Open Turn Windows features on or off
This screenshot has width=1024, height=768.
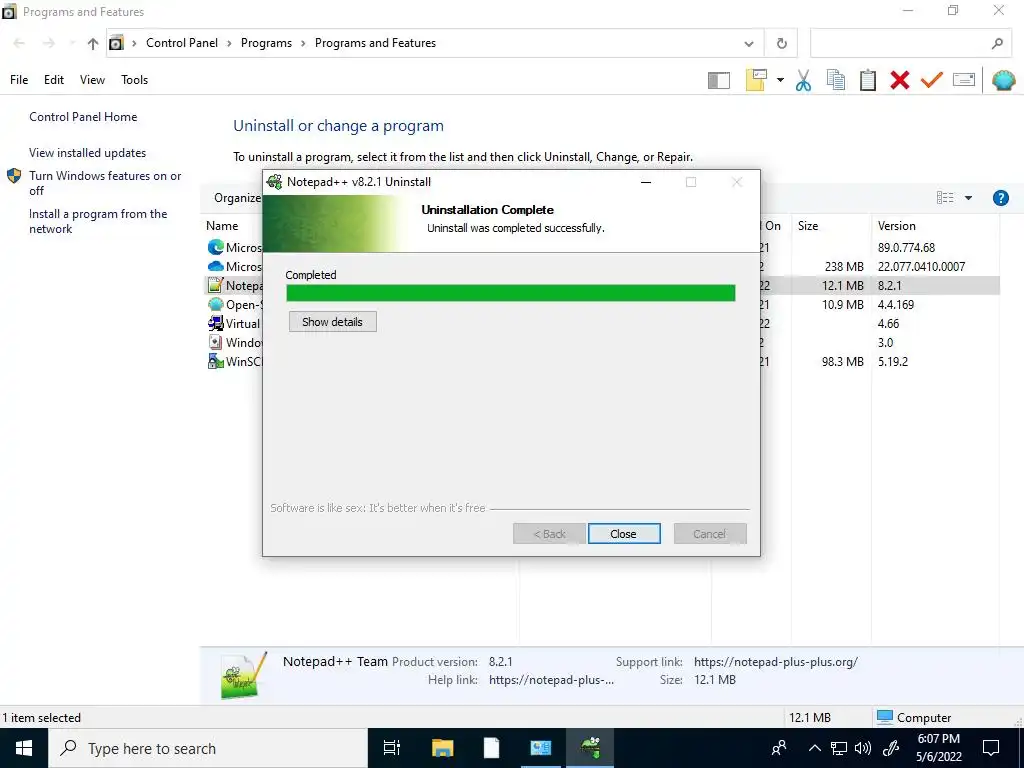(105, 183)
